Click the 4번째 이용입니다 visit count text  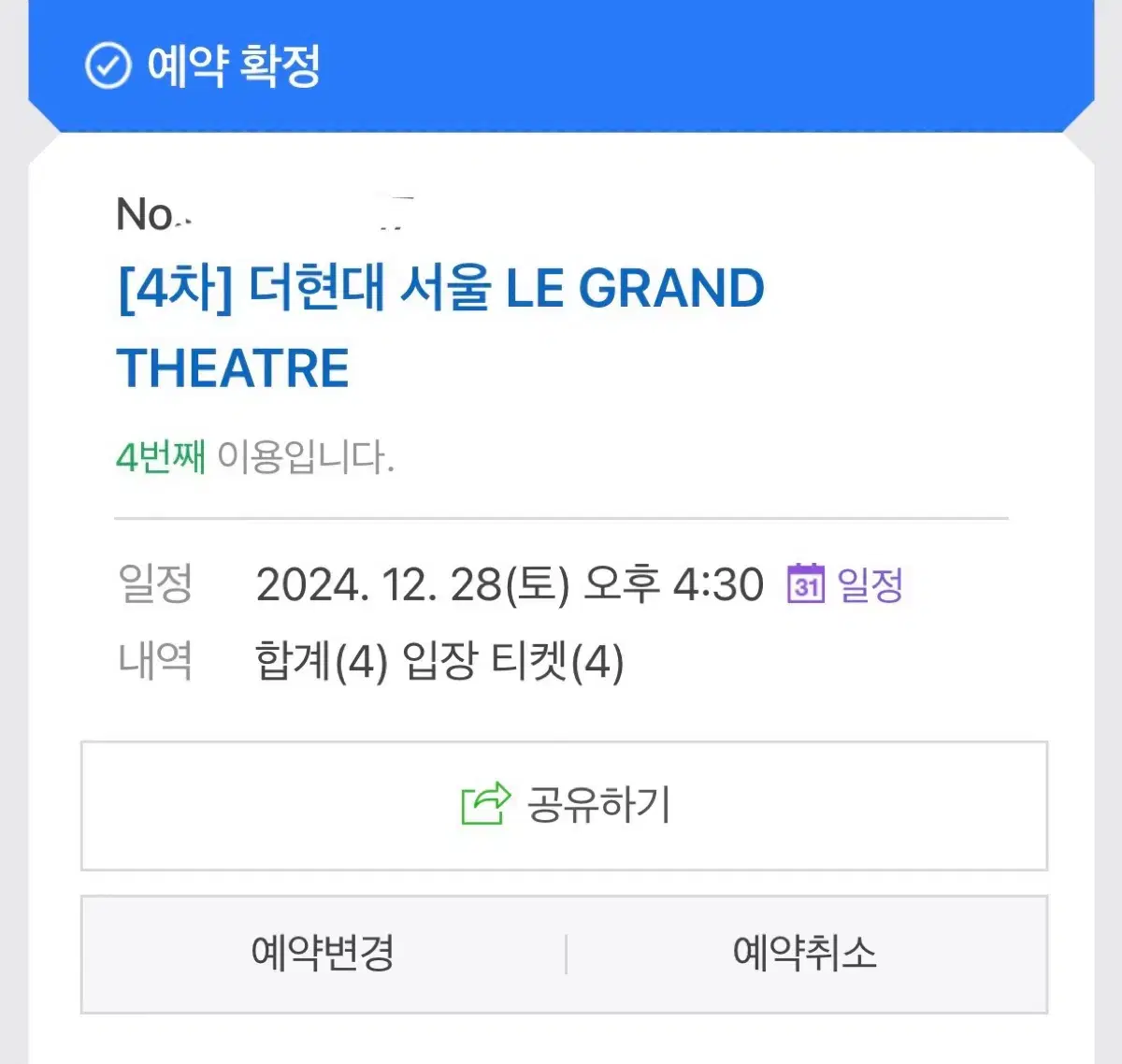pyautogui.click(x=255, y=457)
